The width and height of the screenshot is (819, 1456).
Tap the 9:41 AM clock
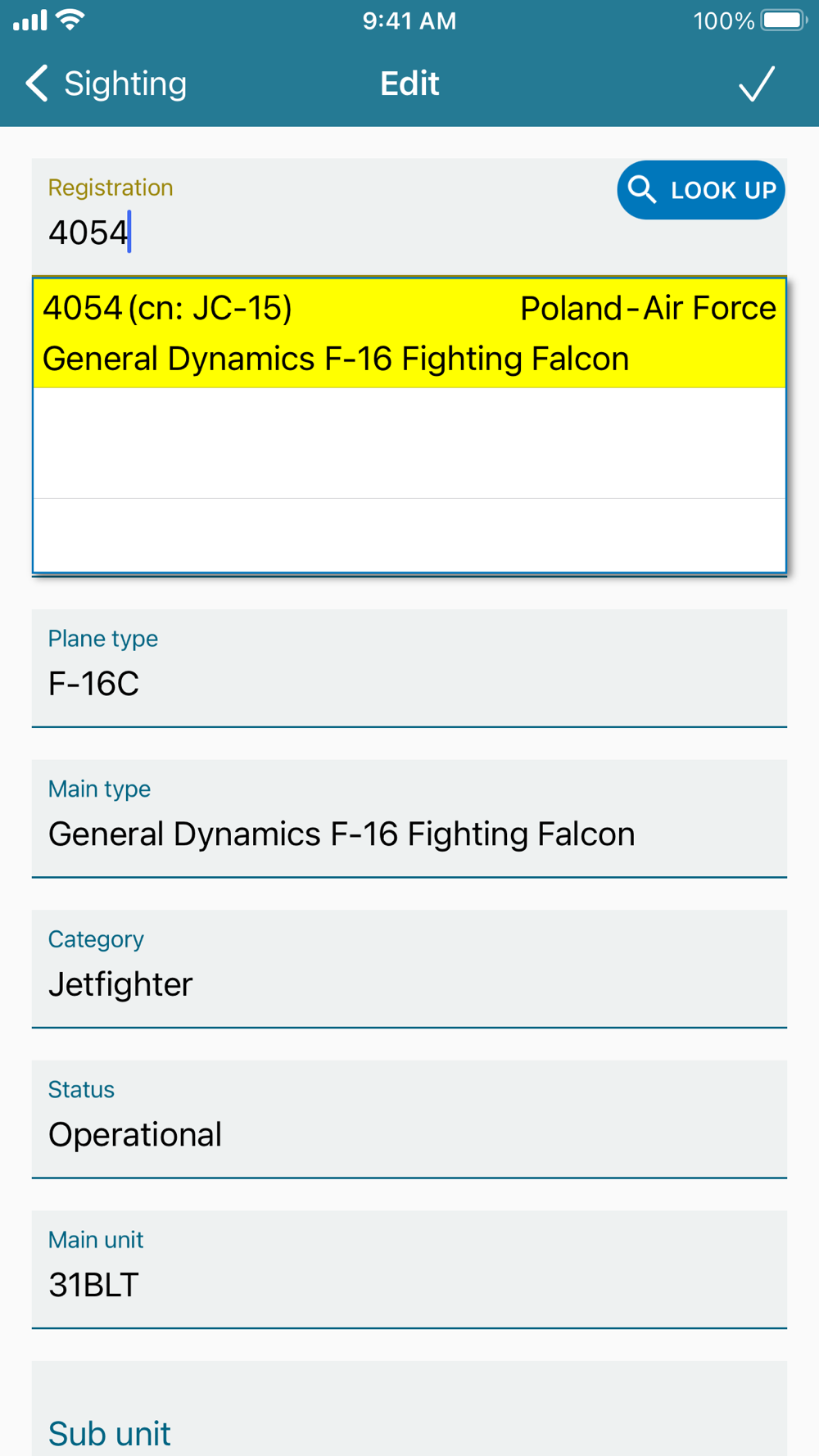coord(409,20)
